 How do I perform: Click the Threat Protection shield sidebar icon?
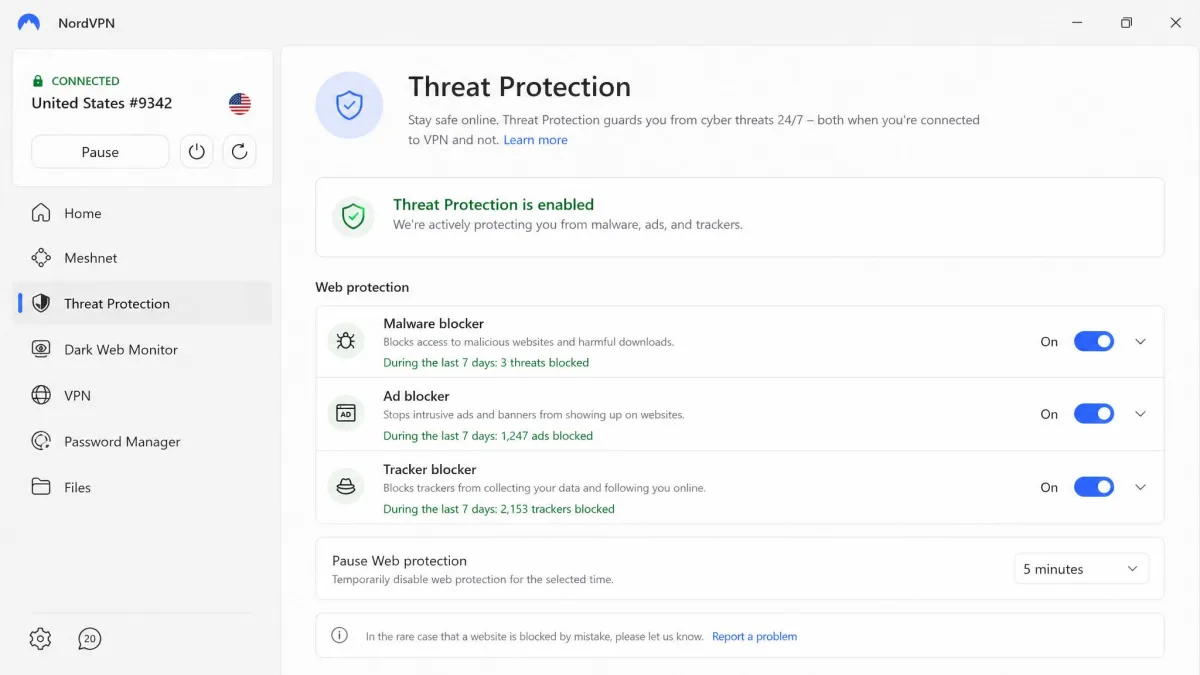pos(41,303)
